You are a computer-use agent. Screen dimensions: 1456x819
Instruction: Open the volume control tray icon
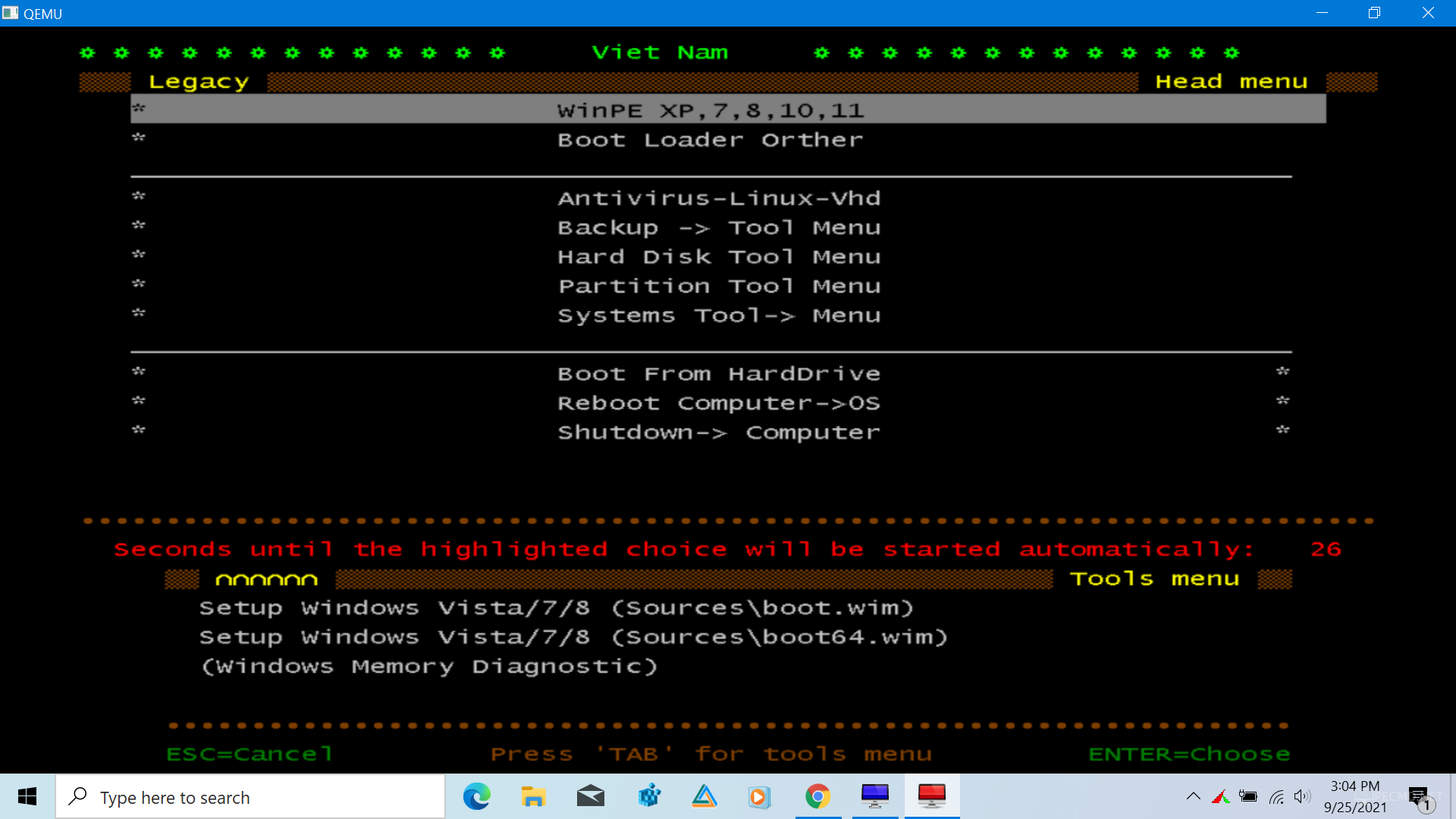point(1303,796)
